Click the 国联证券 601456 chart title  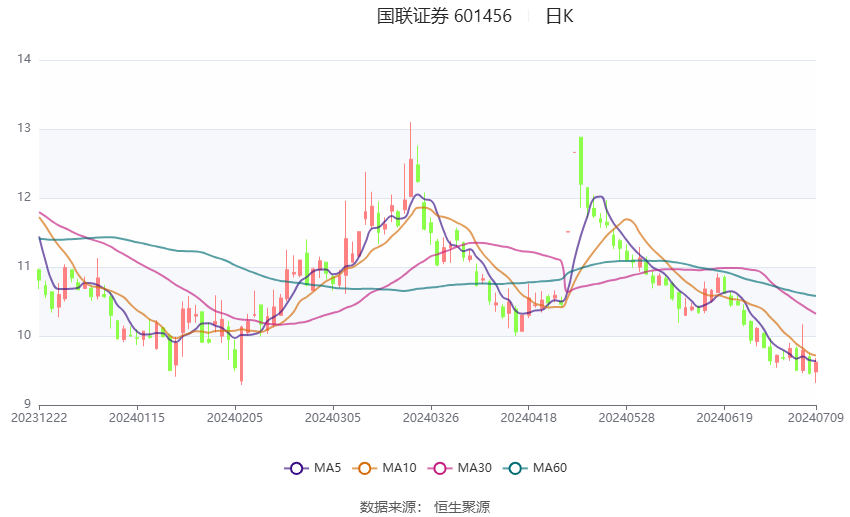pyautogui.click(x=444, y=16)
